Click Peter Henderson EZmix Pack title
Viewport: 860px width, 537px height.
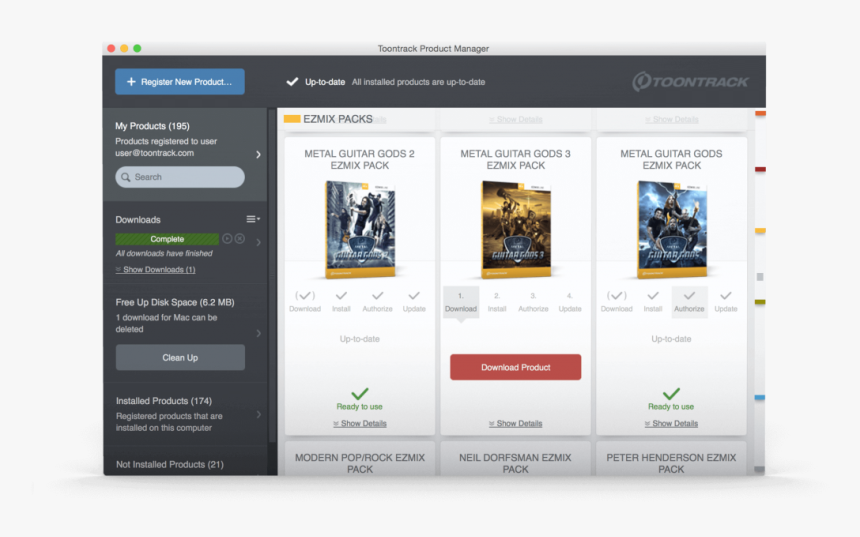[671, 463]
